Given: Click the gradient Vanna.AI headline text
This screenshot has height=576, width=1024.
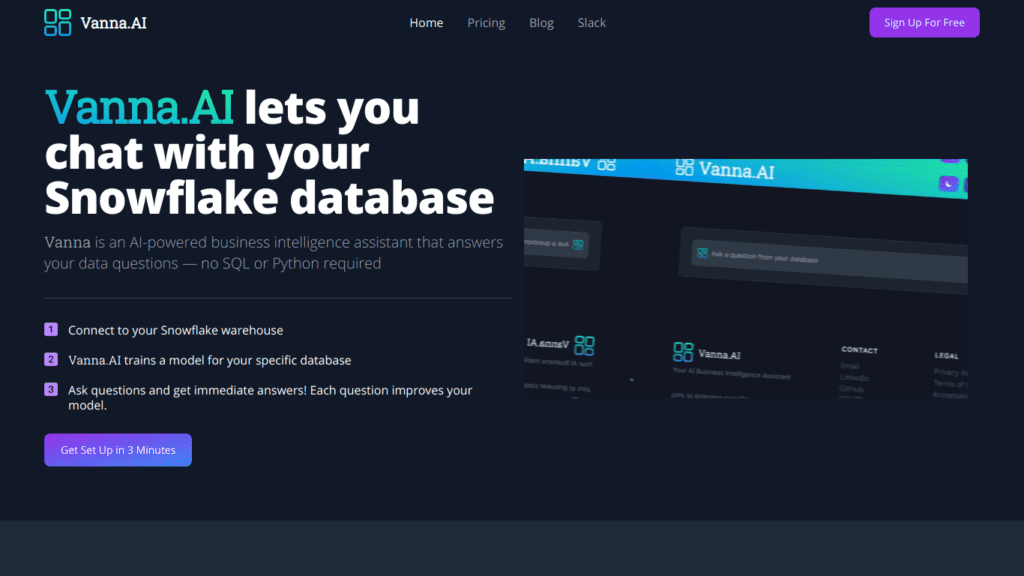Looking at the screenshot, I should (x=140, y=107).
